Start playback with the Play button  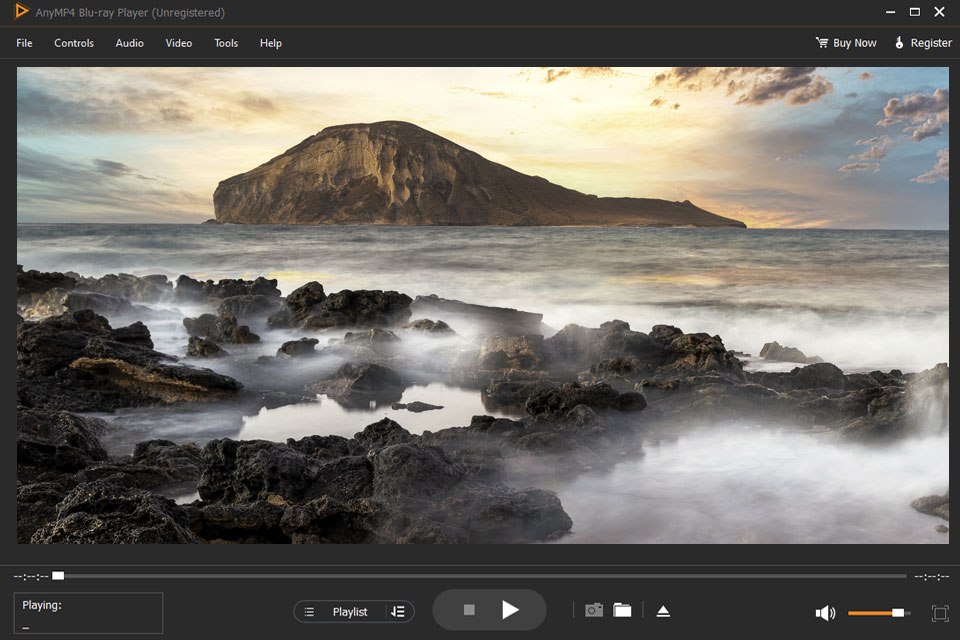(x=510, y=610)
